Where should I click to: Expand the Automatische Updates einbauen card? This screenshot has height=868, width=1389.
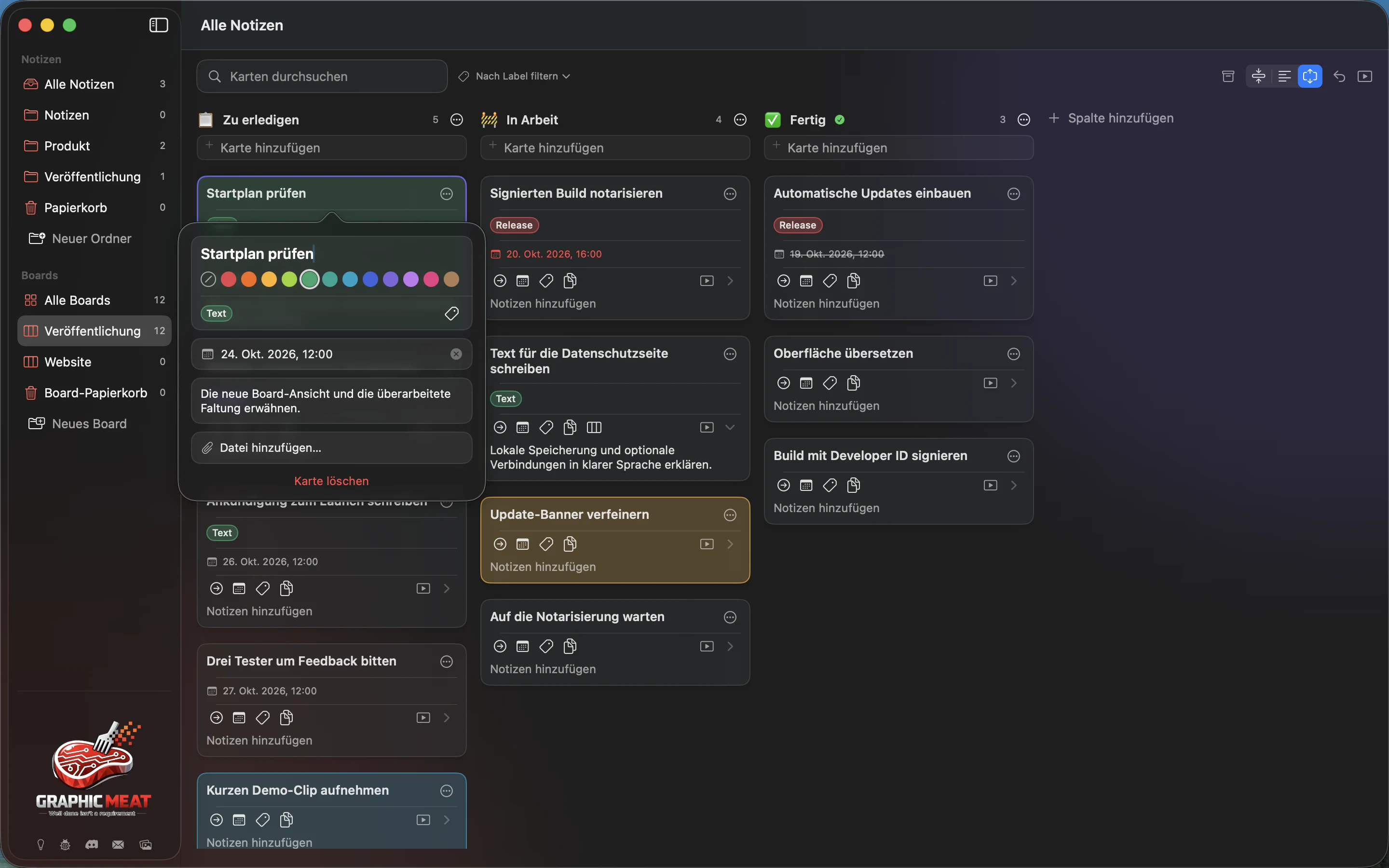1014,281
